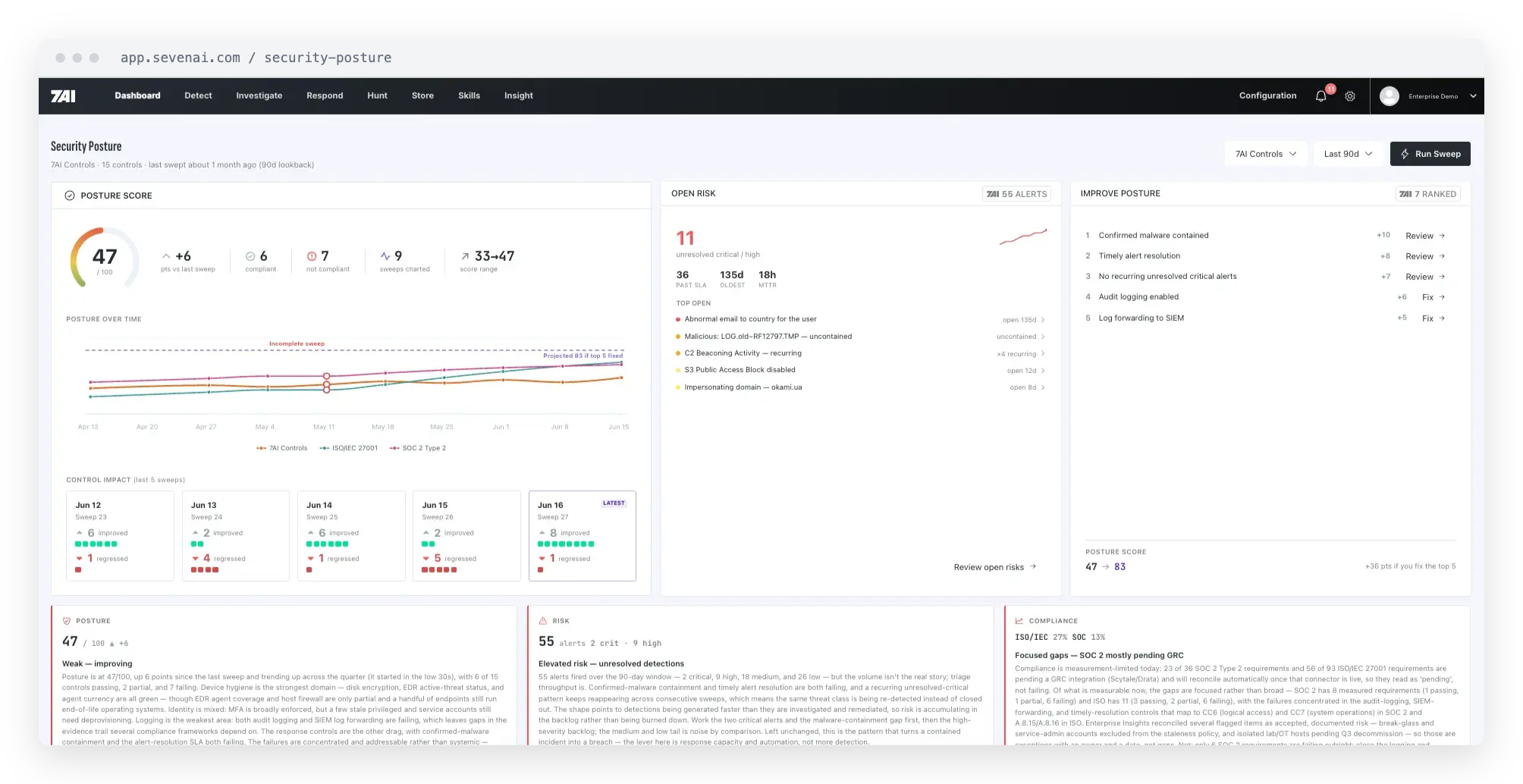The width and height of the screenshot is (1523, 784).
Task: Toggle 7AI Controls legend series
Action: pyautogui.click(x=281, y=448)
